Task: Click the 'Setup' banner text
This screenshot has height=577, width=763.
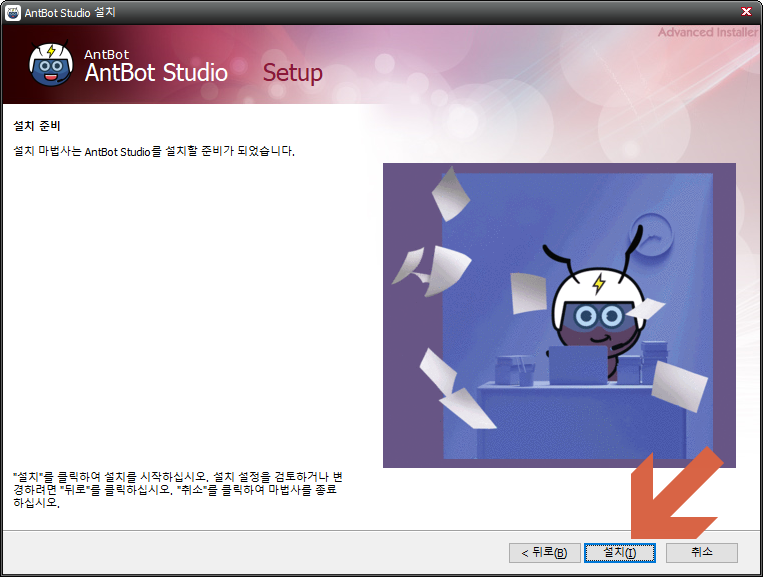Action: 292,73
